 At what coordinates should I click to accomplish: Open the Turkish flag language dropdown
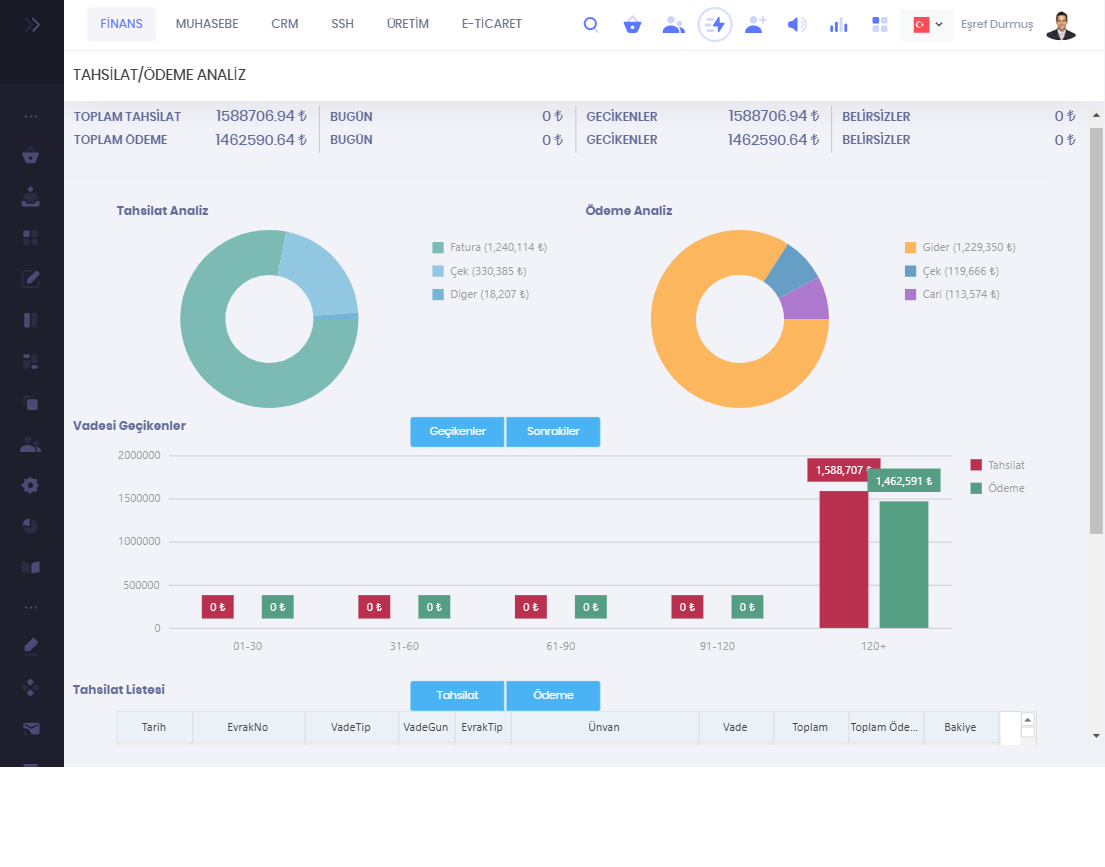927,25
